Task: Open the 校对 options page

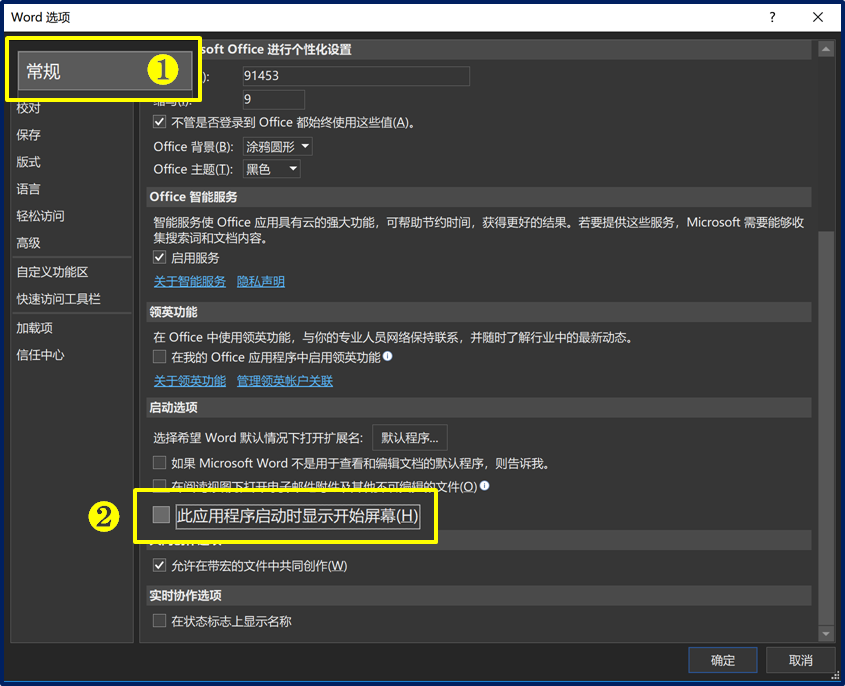Action: (x=29, y=108)
